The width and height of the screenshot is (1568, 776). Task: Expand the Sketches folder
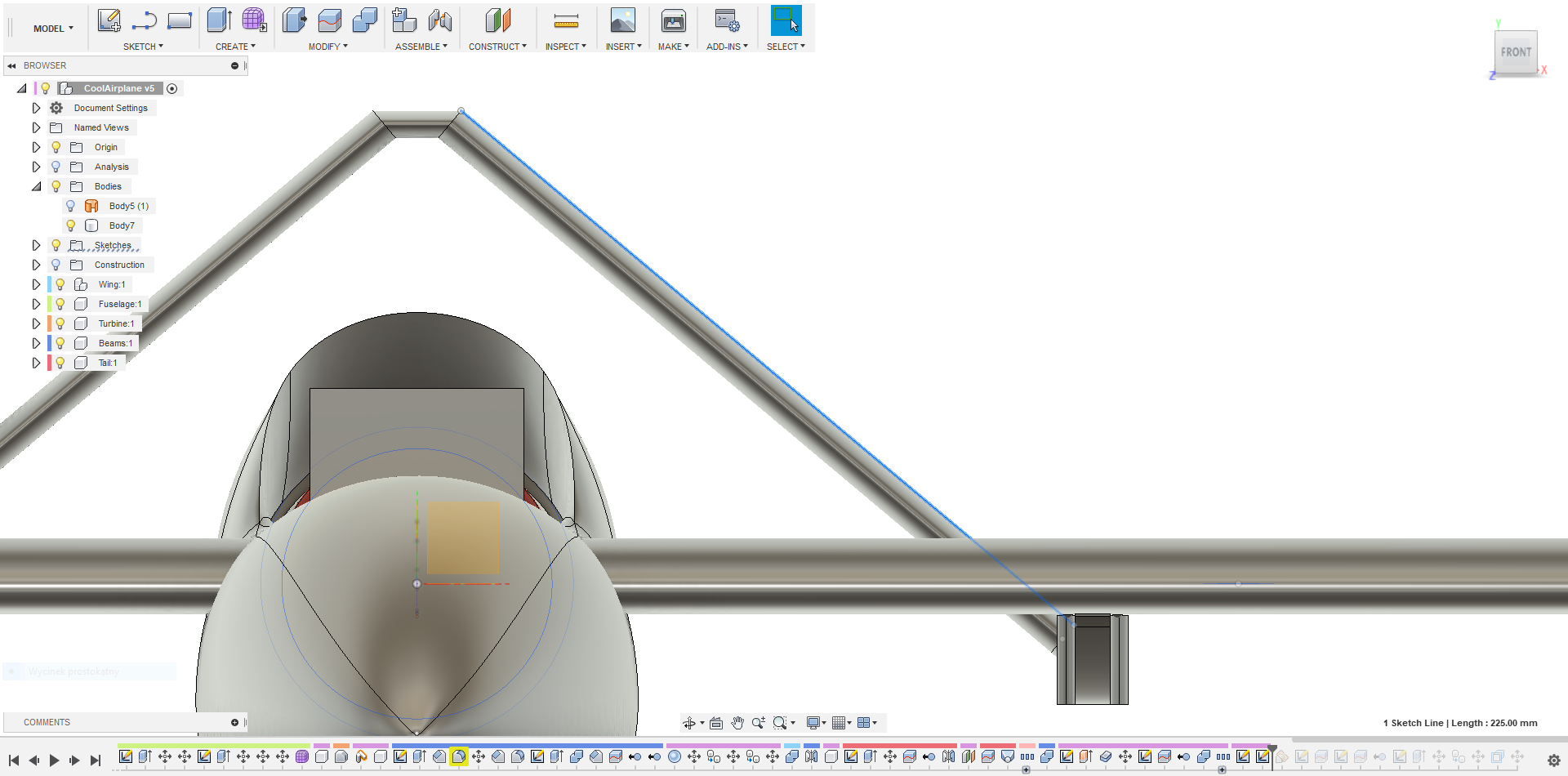point(36,245)
